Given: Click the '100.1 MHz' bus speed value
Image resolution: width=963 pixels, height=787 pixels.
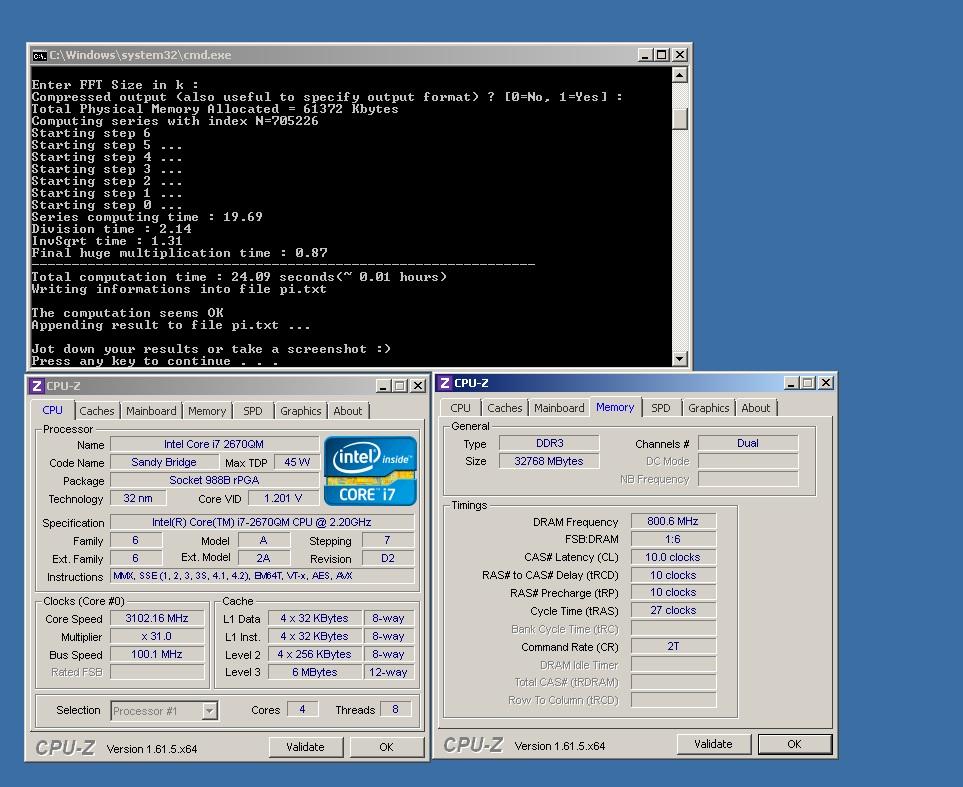Looking at the screenshot, I should (157, 654).
